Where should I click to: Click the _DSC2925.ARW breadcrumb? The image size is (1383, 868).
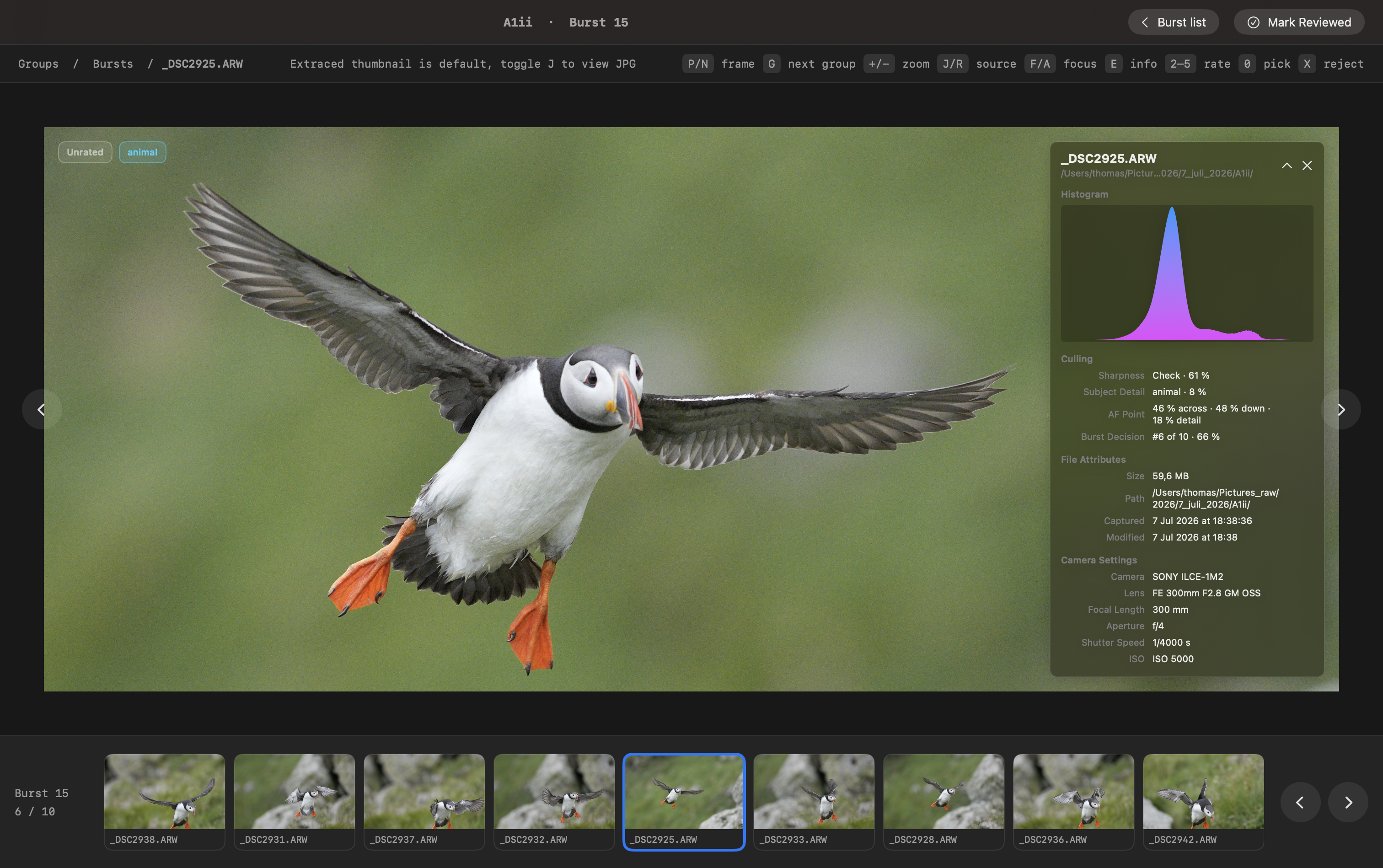(x=202, y=64)
